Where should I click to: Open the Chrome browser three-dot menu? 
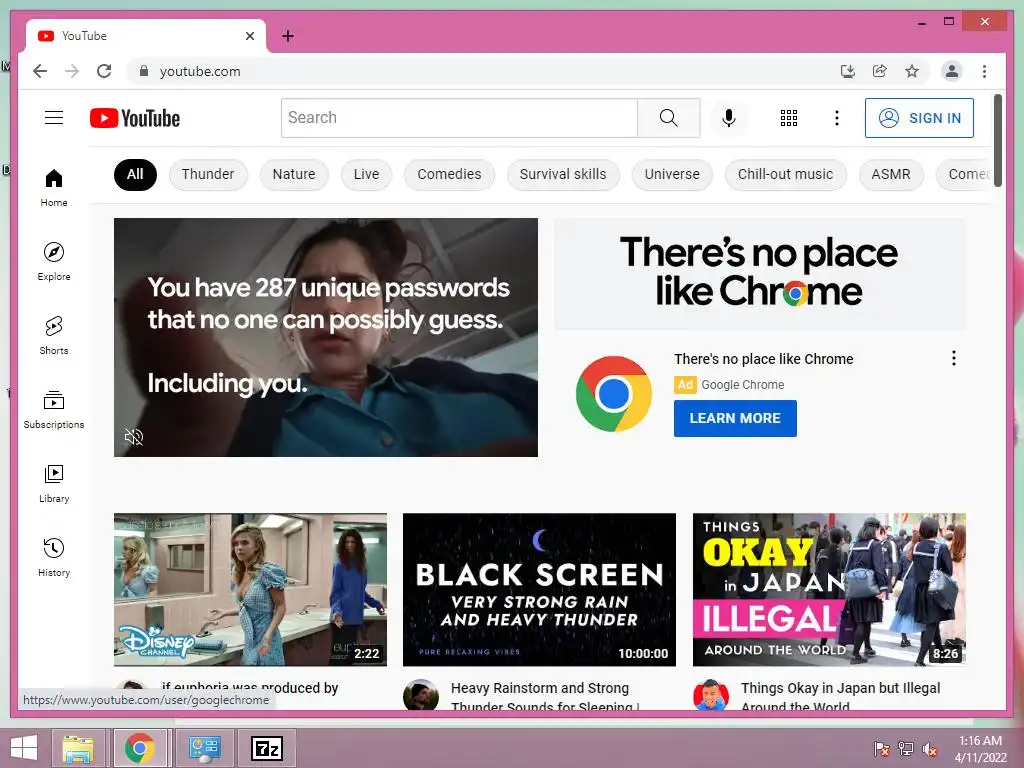click(x=984, y=71)
